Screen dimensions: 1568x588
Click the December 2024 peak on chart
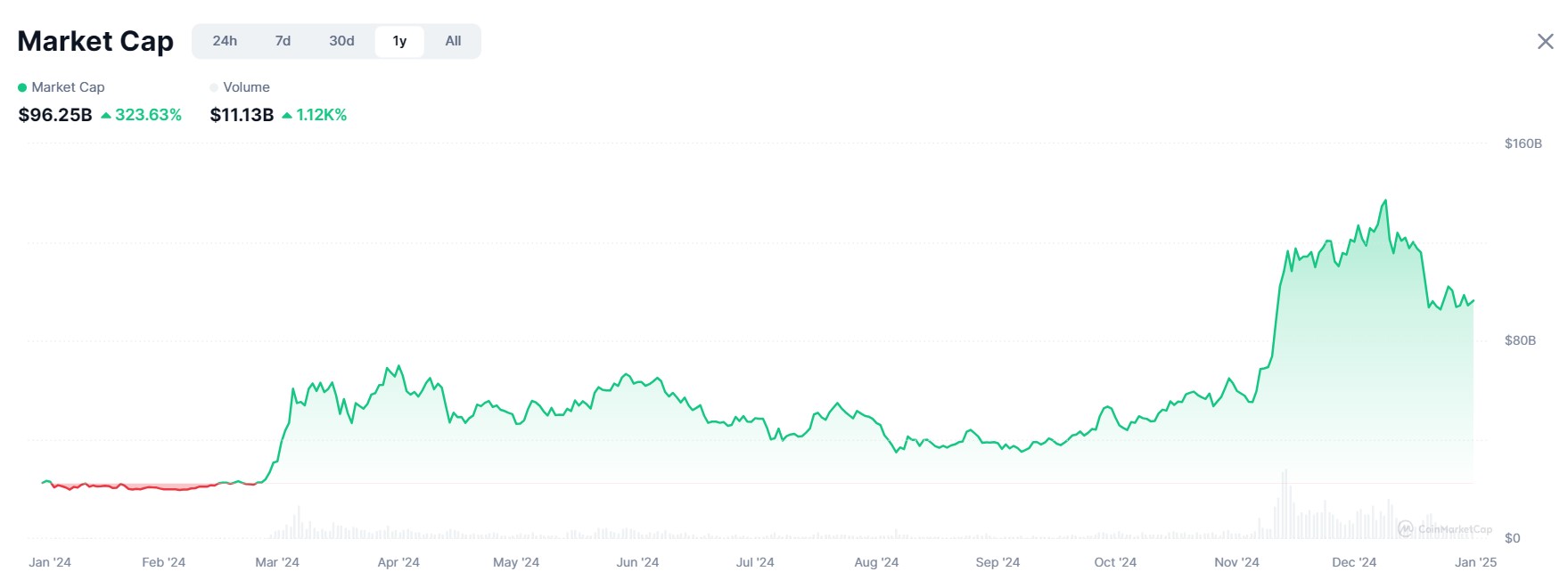(x=1385, y=201)
